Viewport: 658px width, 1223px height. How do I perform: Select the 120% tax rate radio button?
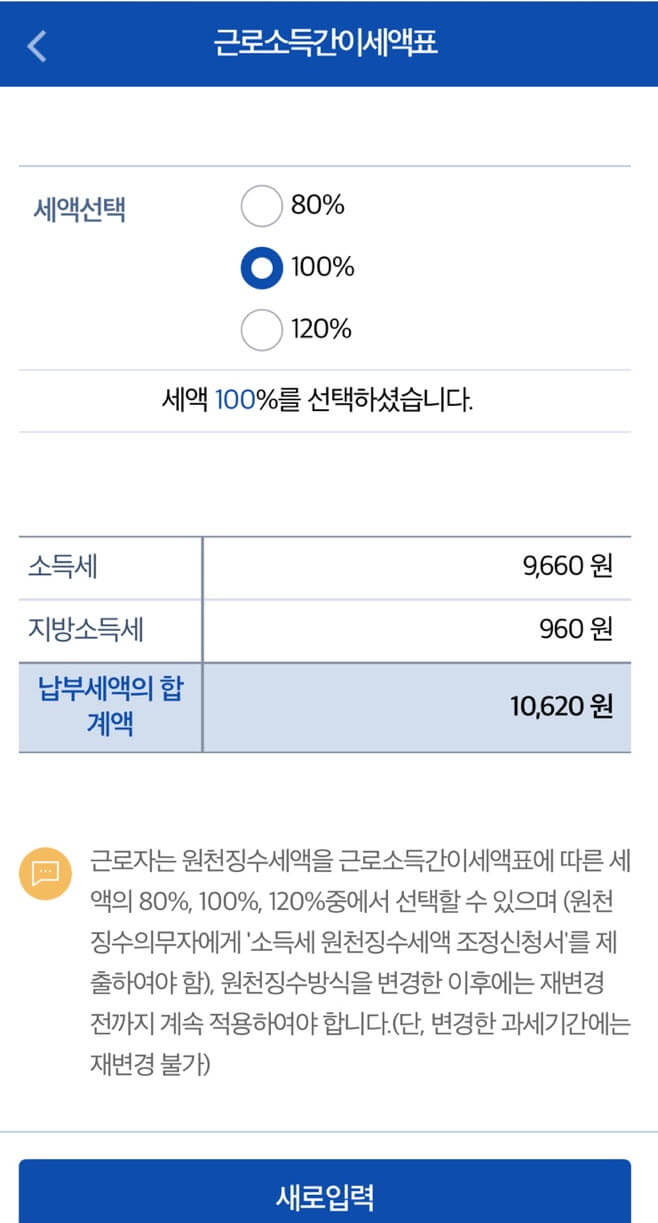tap(262, 329)
